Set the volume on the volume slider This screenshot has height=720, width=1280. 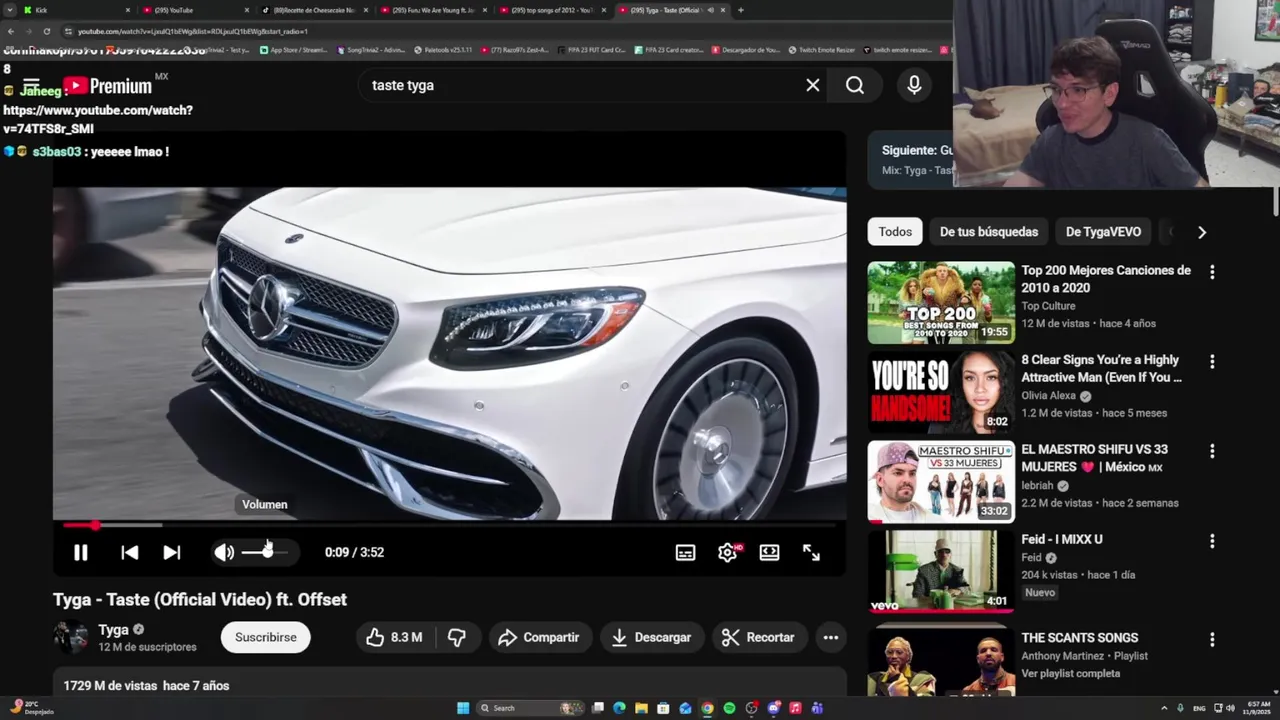point(264,552)
